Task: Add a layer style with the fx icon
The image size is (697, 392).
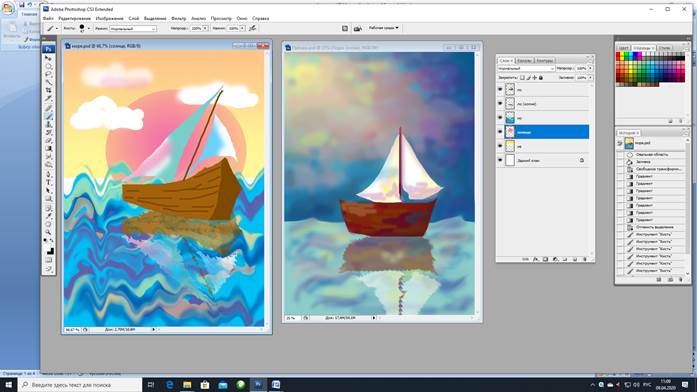Action: click(536, 259)
